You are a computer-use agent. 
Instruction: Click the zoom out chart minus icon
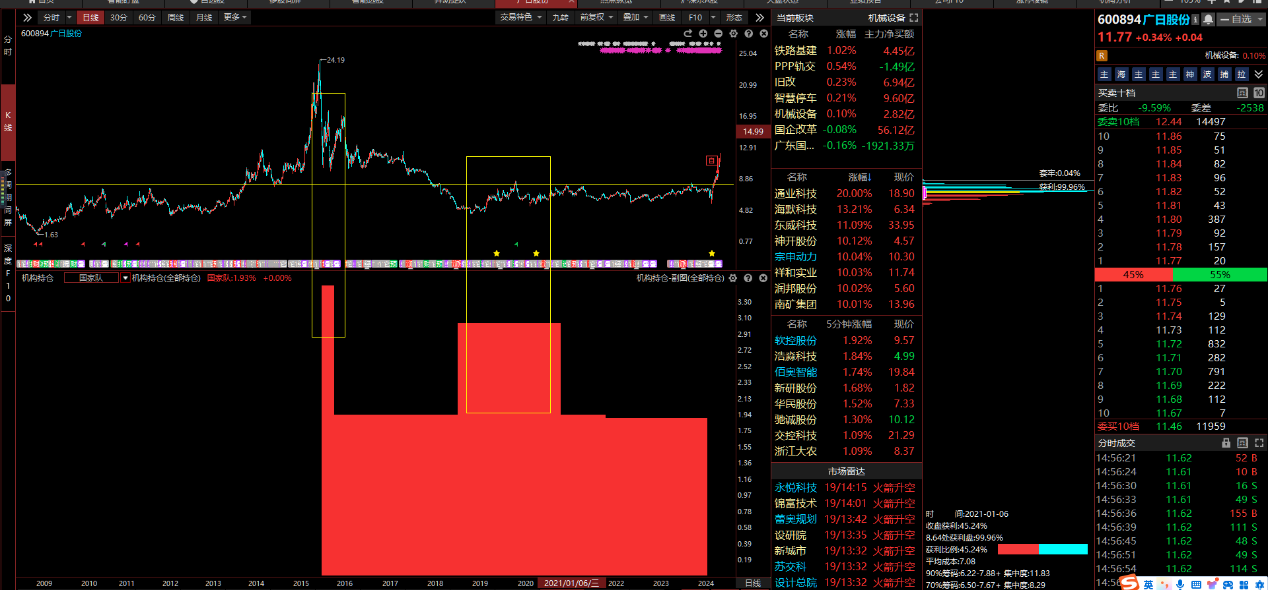click(x=718, y=34)
